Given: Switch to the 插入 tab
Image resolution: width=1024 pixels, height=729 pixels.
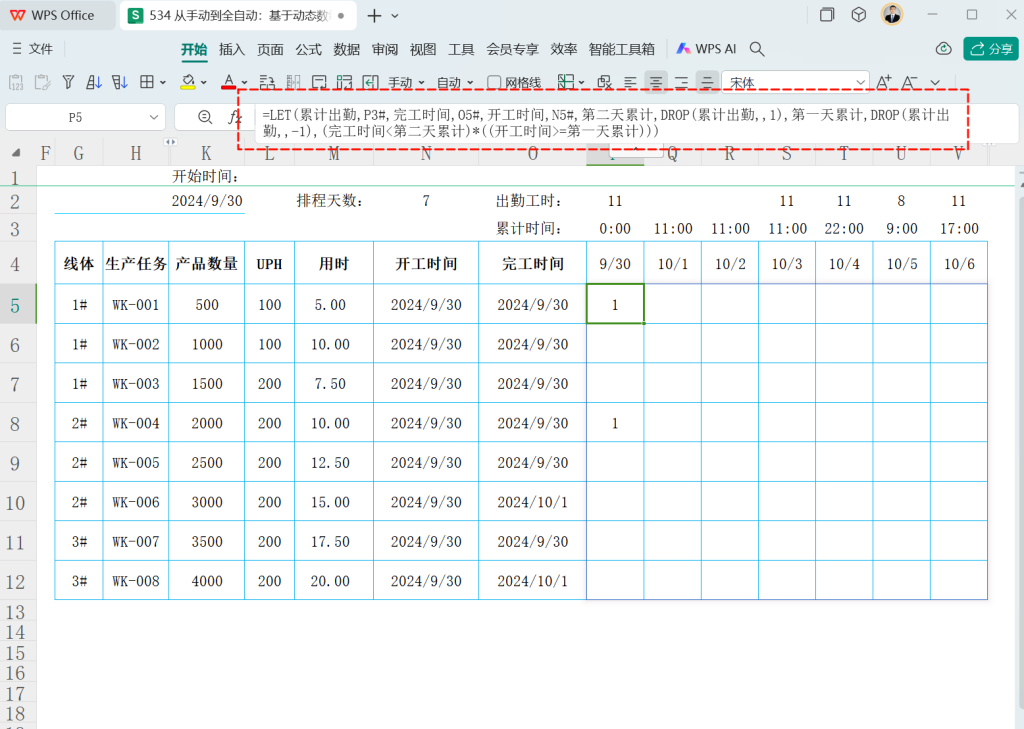Looking at the screenshot, I should coord(232,50).
